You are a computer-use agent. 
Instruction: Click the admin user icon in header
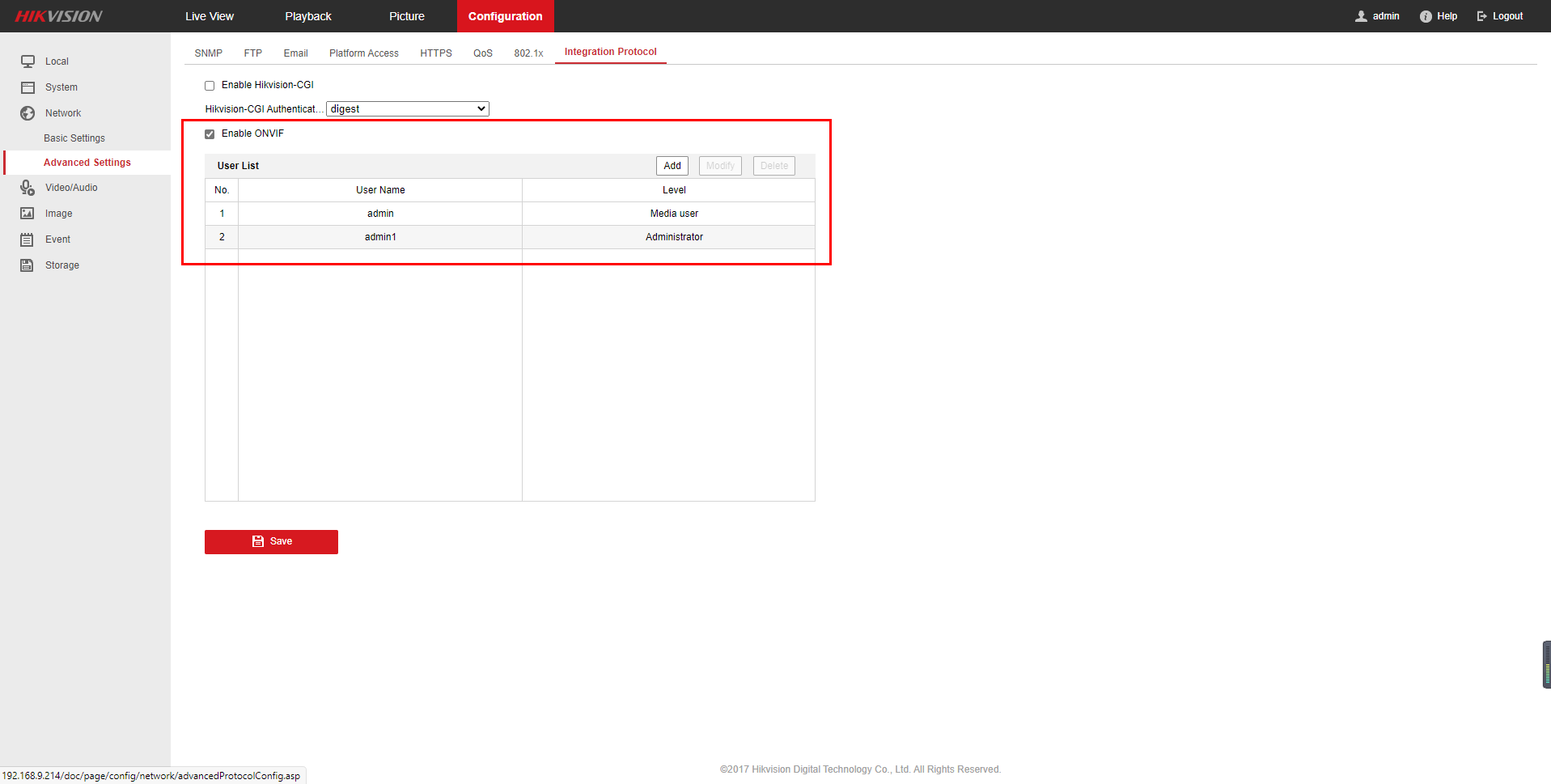[1361, 16]
